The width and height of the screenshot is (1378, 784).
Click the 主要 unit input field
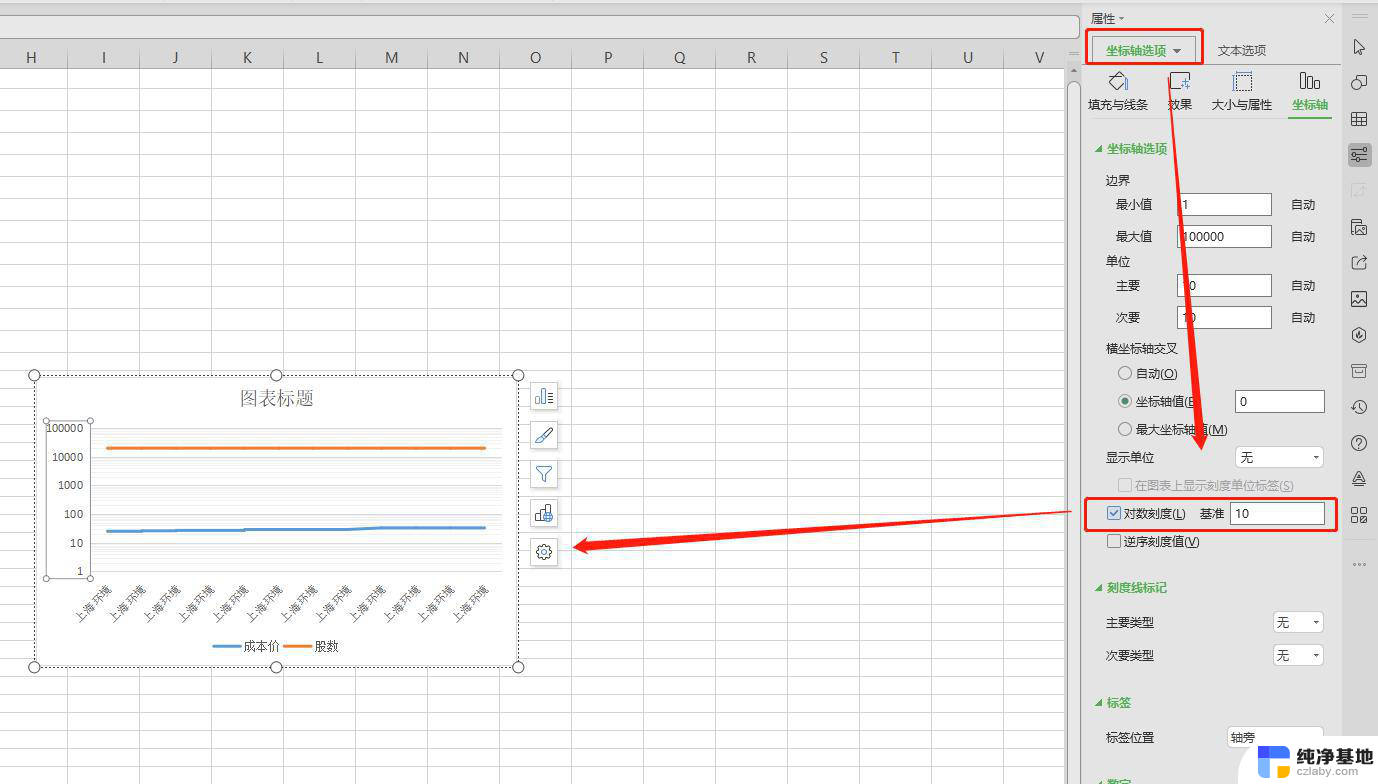pyautogui.click(x=1224, y=285)
